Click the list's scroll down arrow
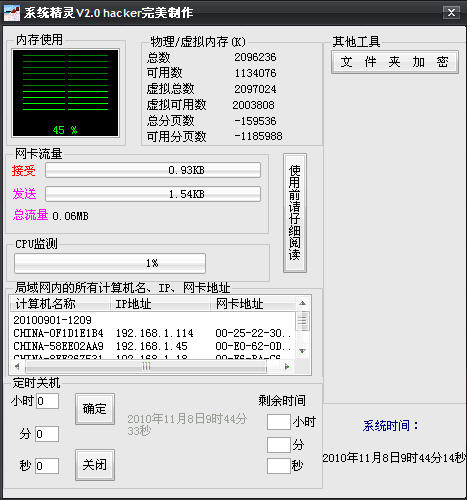The height and width of the screenshot is (500, 467). (302, 351)
